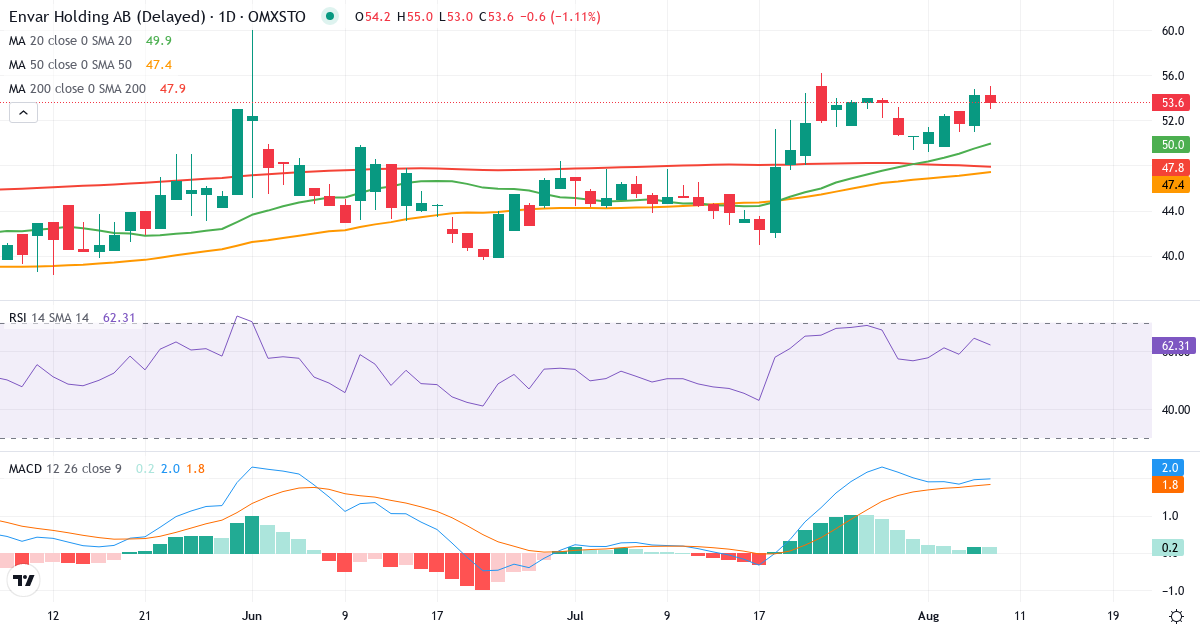Click the 0.2 histogram axis label
This screenshot has width=1200, height=630.
click(1169, 547)
